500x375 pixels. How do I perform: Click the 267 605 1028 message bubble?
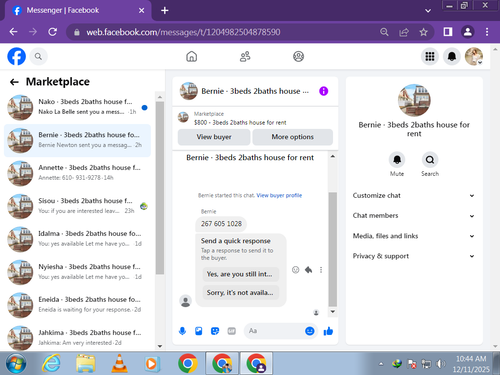[x=221, y=224]
